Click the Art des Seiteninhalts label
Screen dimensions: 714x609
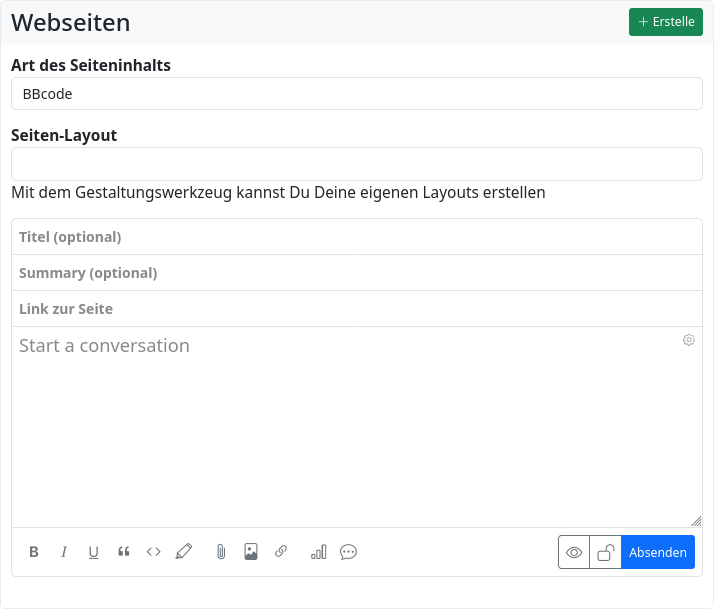(x=91, y=65)
